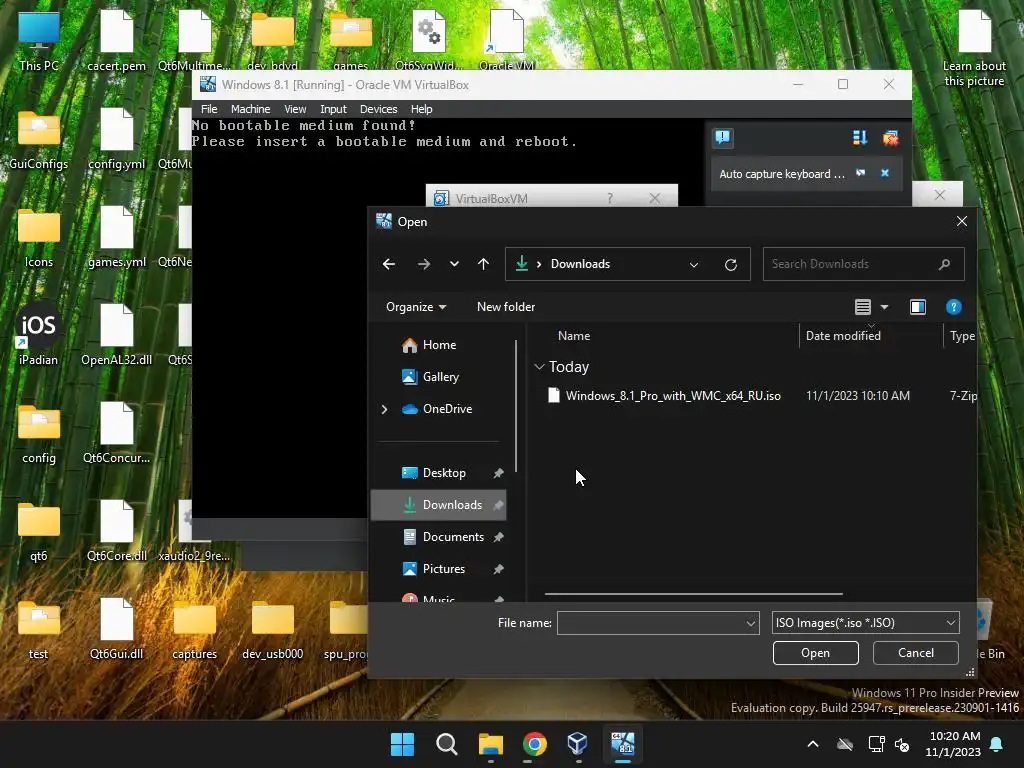Delete all notifications icon in VirtualBox
Viewport: 1024px width, 768px height.
tap(891, 137)
